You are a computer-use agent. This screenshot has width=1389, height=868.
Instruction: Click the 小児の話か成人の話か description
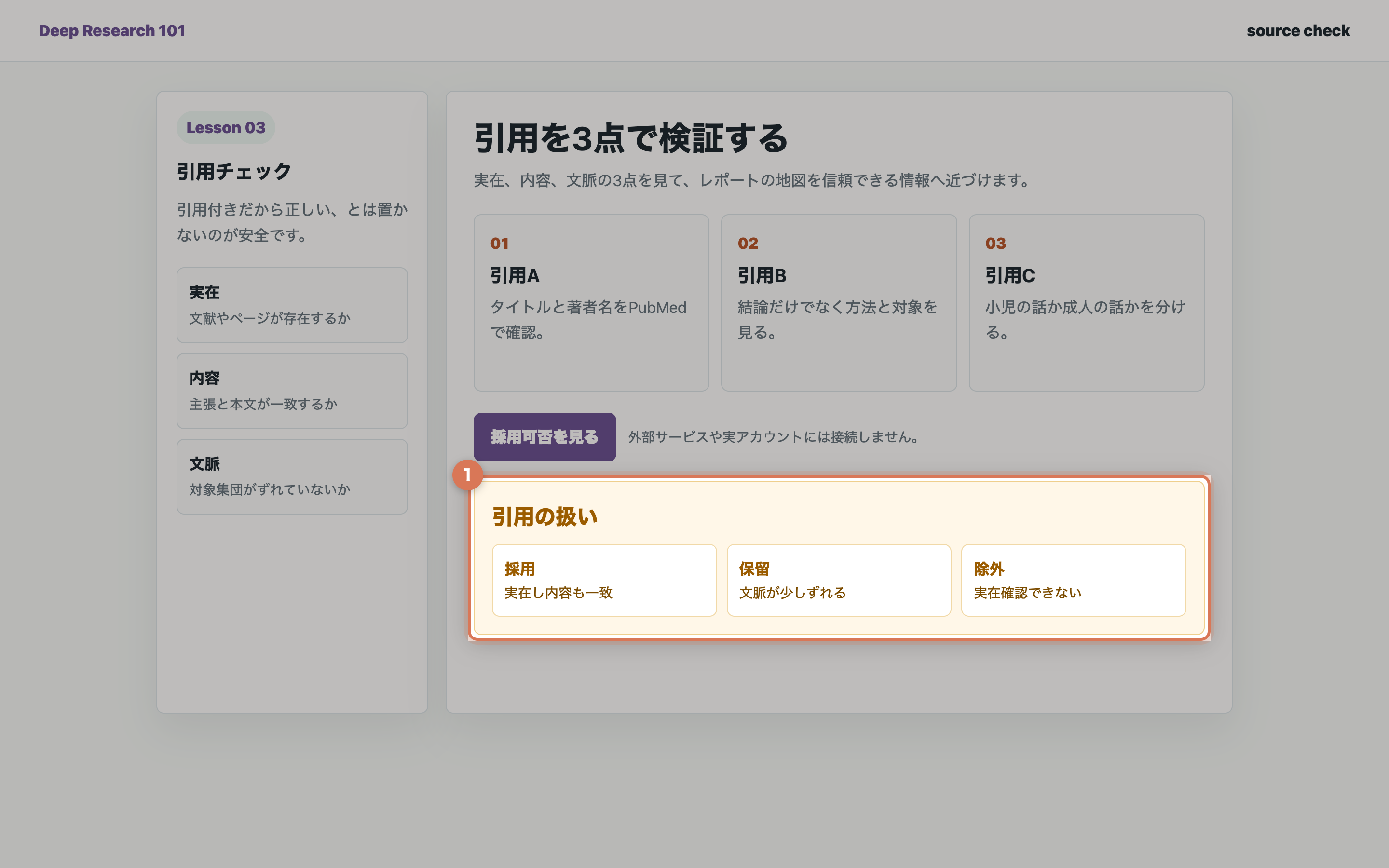tap(1085, 320)
